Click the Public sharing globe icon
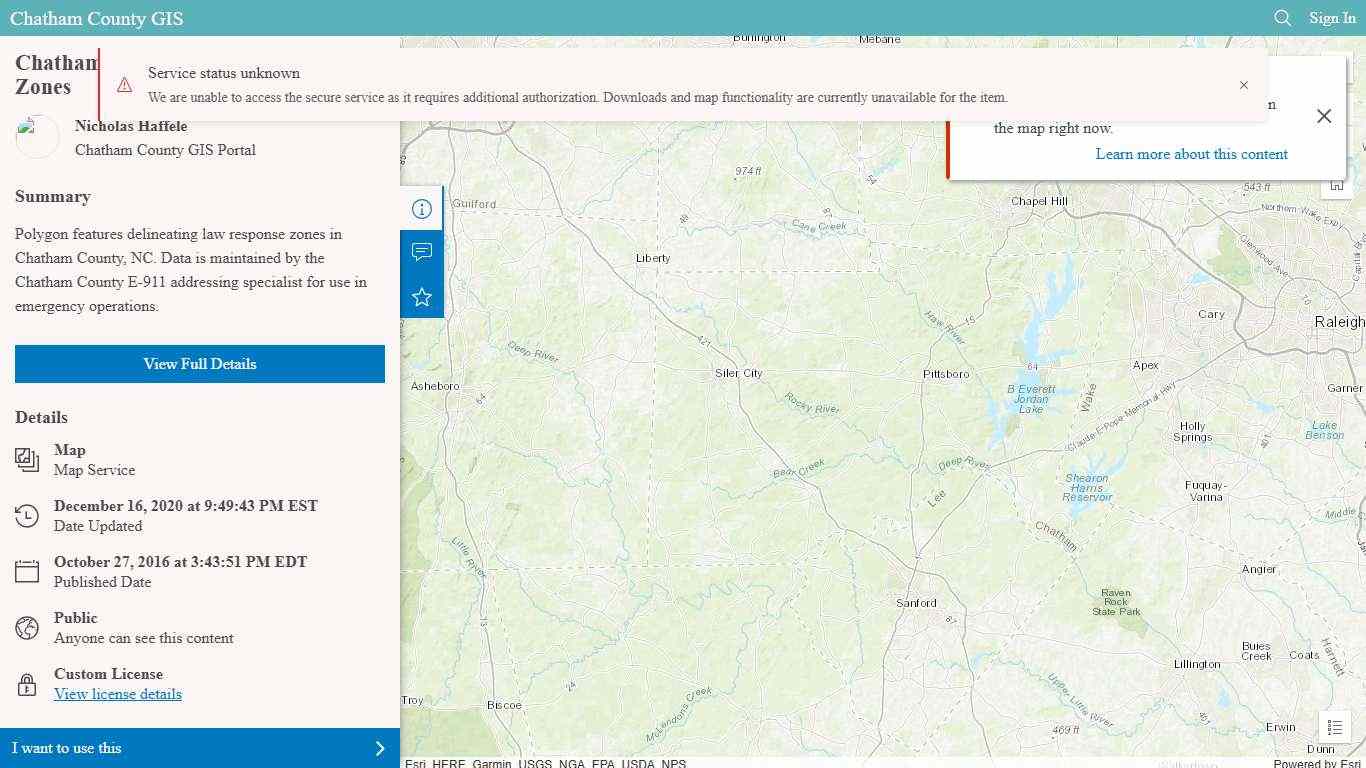This screenshot has height=768, width=1366. click(27, 627)
